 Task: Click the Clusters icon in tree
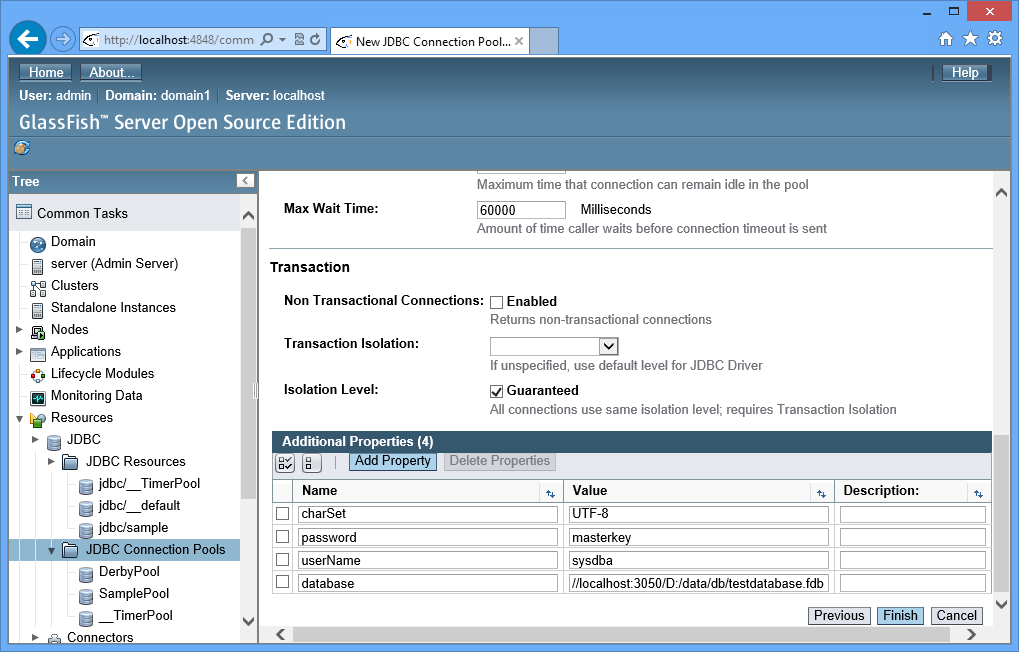click(x=38, y=288)
